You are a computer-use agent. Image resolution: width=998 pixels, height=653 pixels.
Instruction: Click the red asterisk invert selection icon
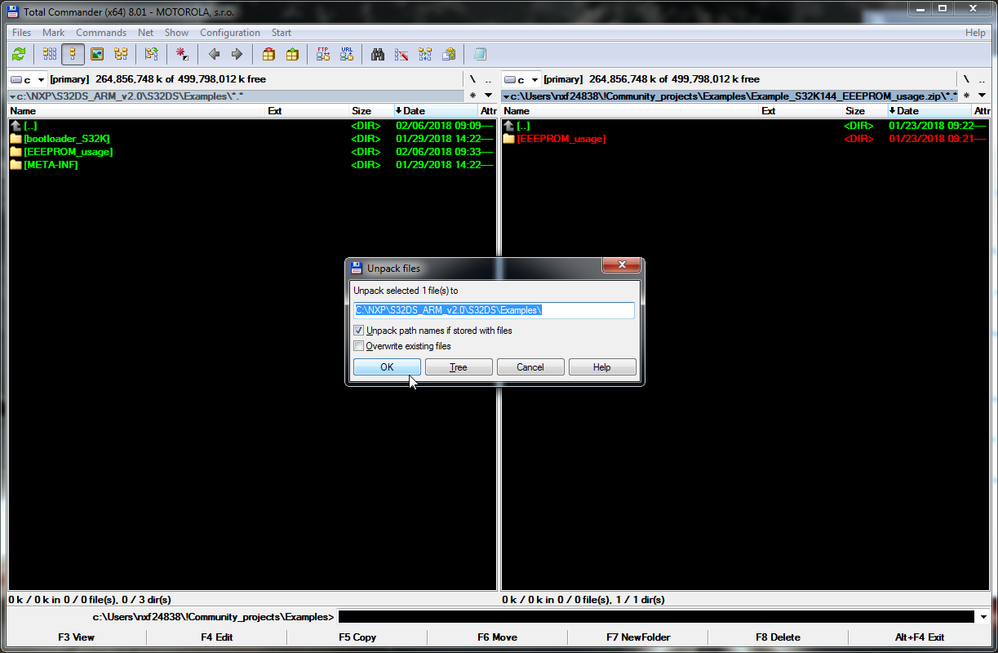click(182, 54)
